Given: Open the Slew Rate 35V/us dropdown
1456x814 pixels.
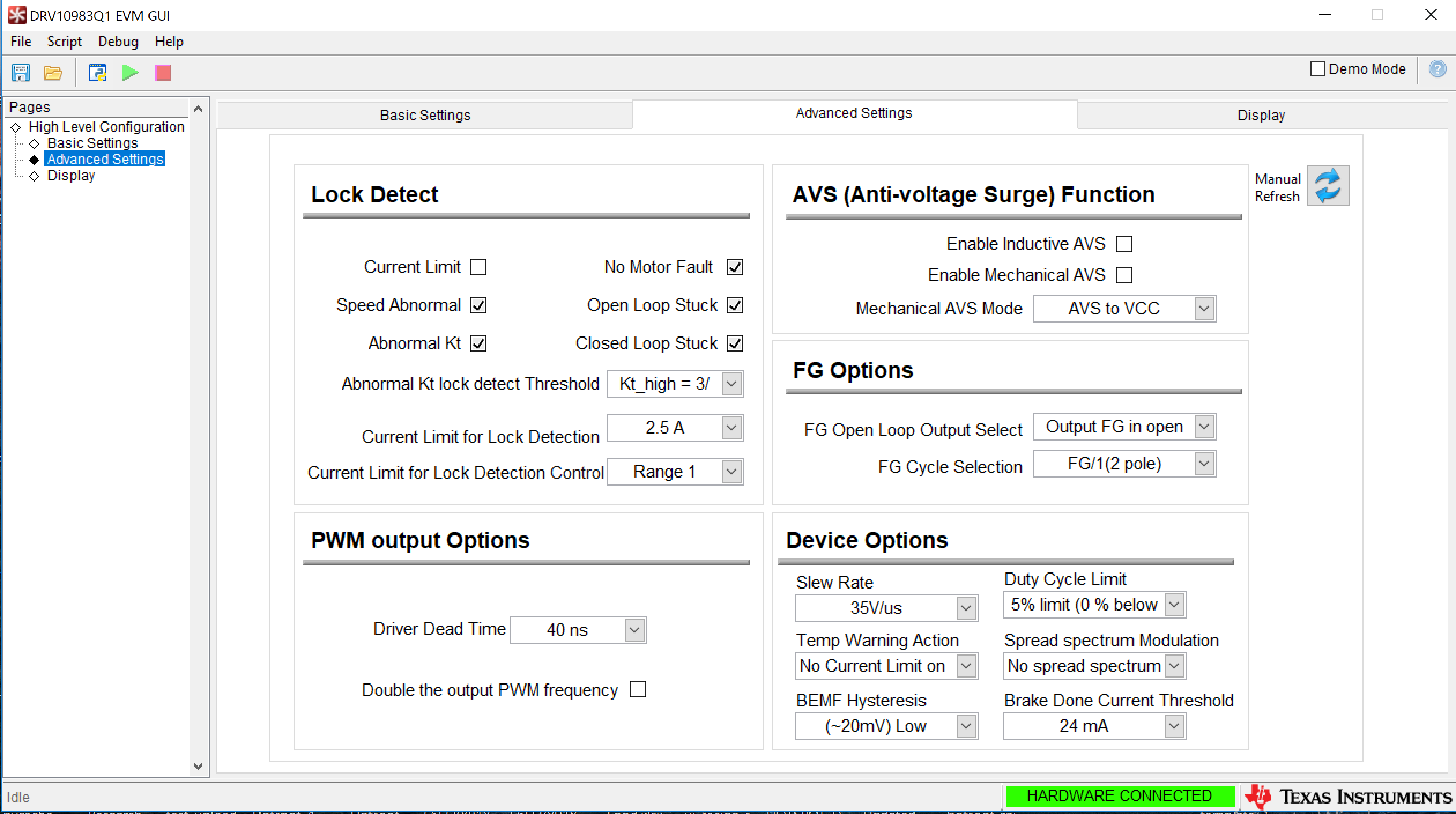Looking at the screenshot, I should click(x=886, y=608).
